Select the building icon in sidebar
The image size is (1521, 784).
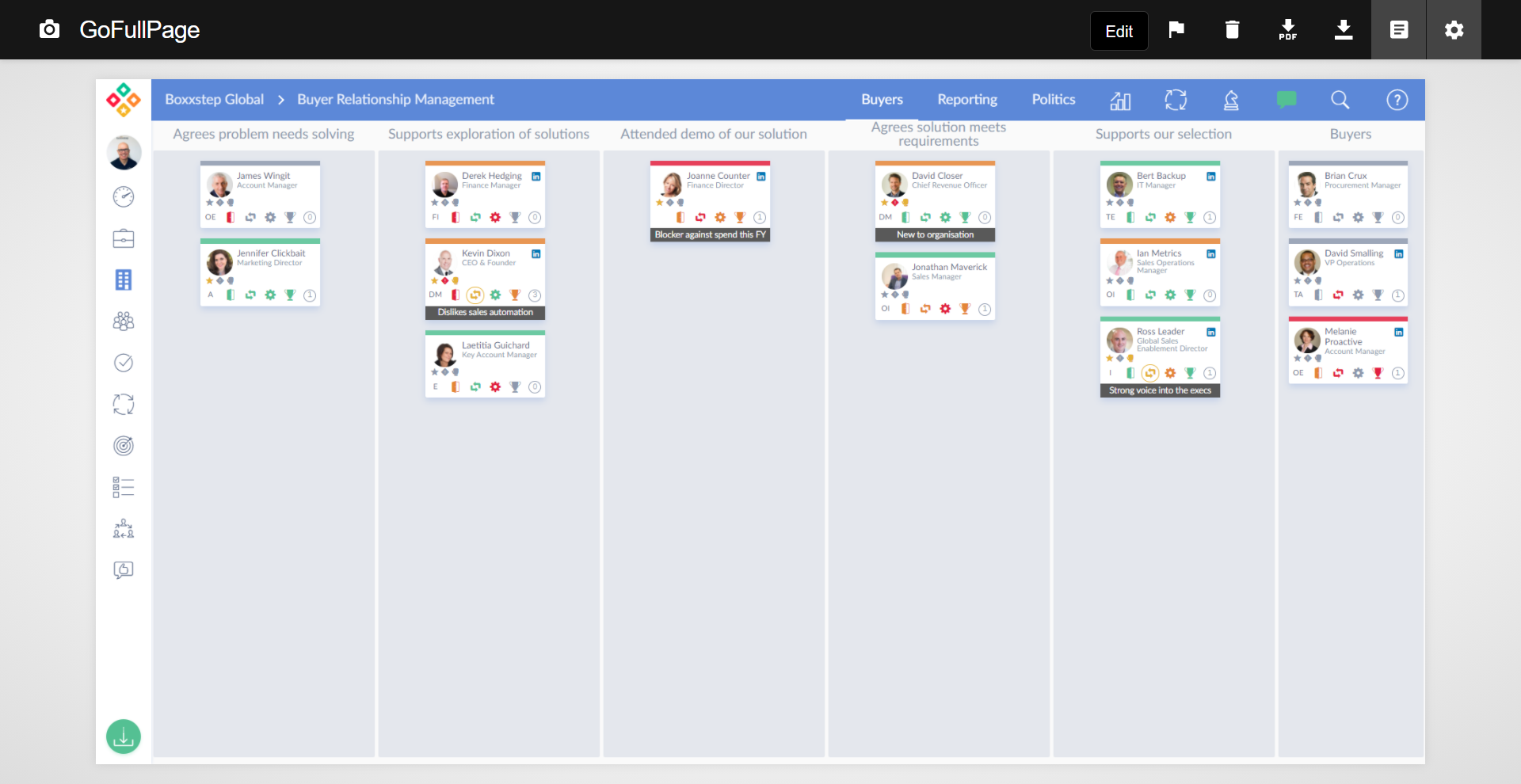click(x=124, y=280)
